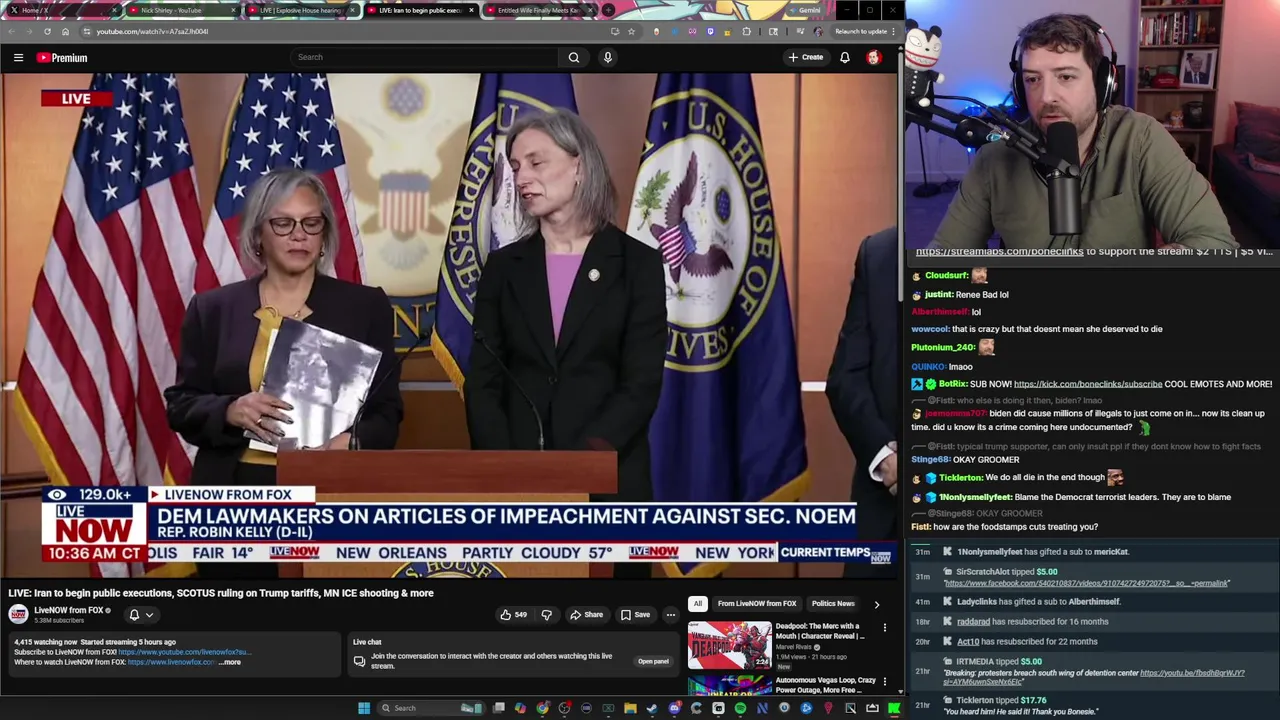Open Windows Start menu
The width and height of the screenshot is (1280, 720).
tap(364, 708)
